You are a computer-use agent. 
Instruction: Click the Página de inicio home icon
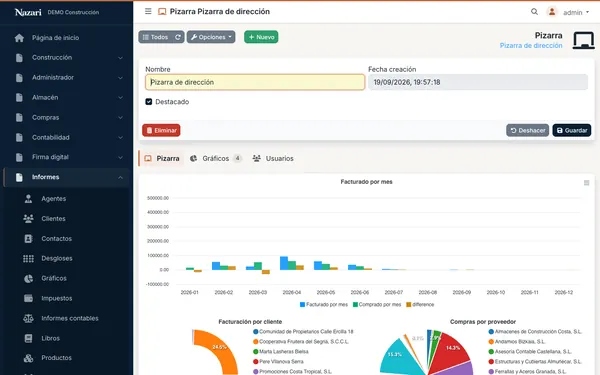click(19, 38)
